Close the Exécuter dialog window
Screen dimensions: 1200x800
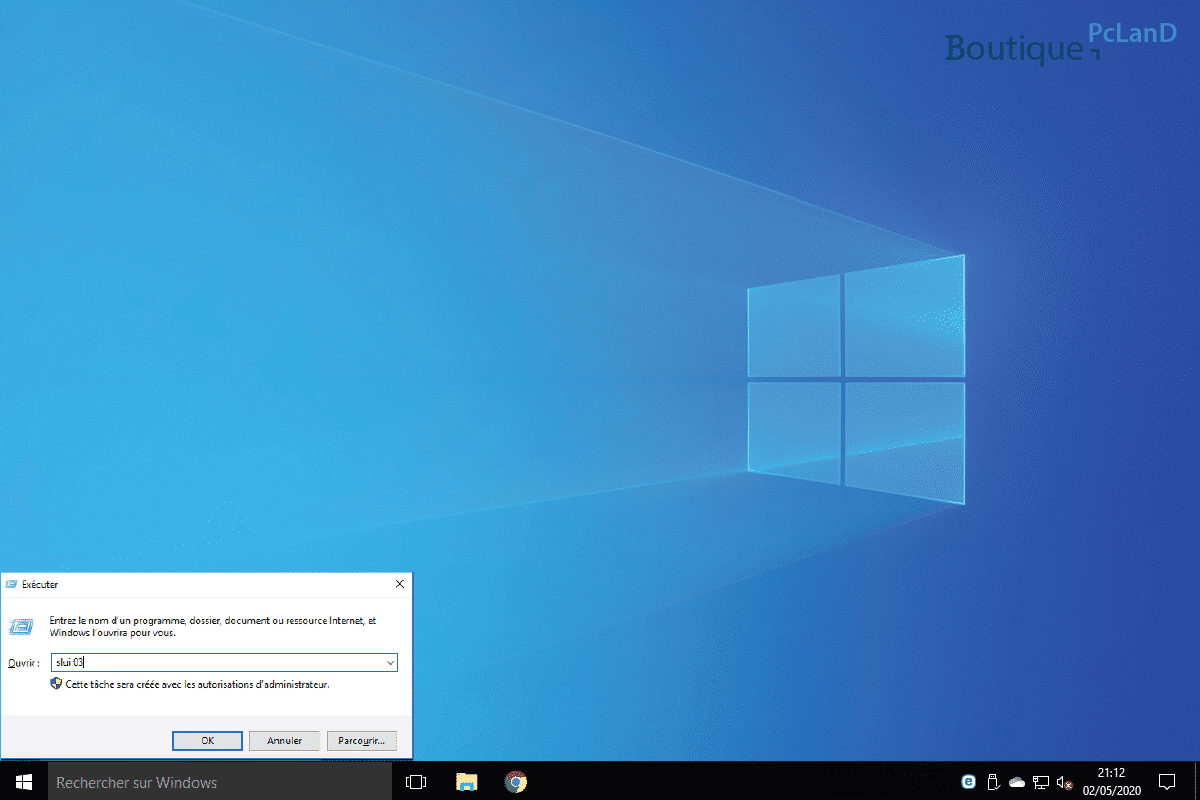(400, 584)
